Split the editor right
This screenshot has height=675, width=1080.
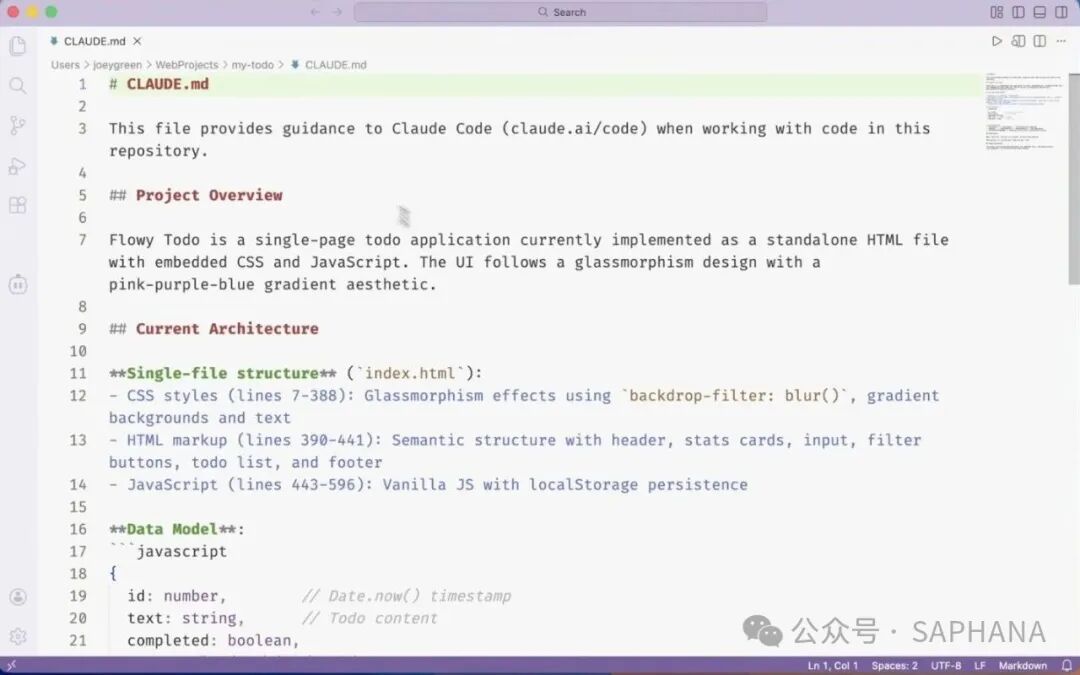(x=1040, y=41)
